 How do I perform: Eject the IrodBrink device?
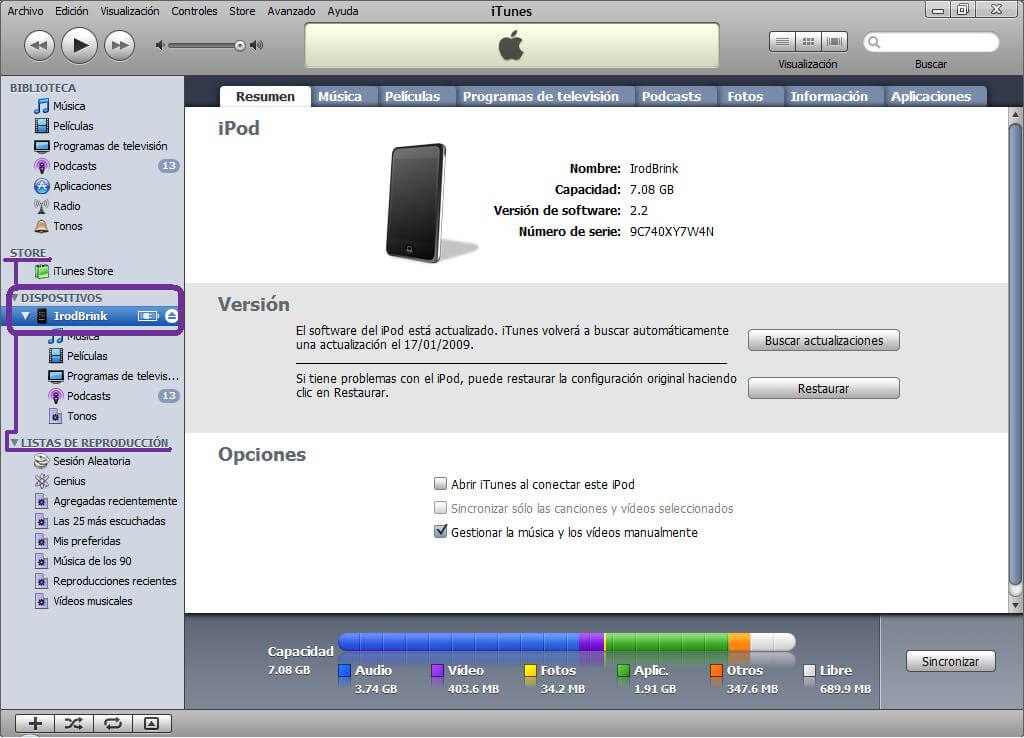(171, 316)
